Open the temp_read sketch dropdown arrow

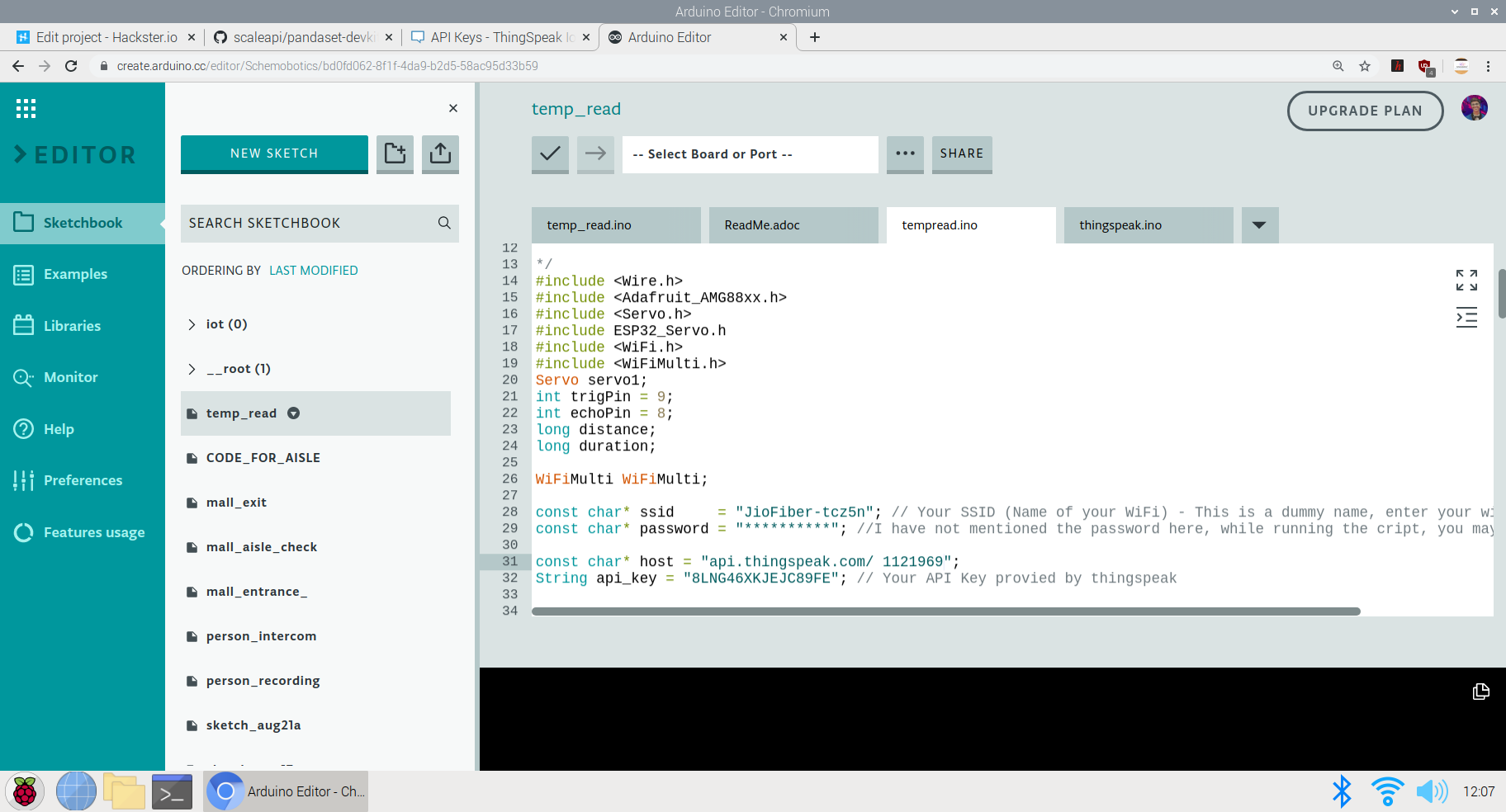tap(293, 413)
